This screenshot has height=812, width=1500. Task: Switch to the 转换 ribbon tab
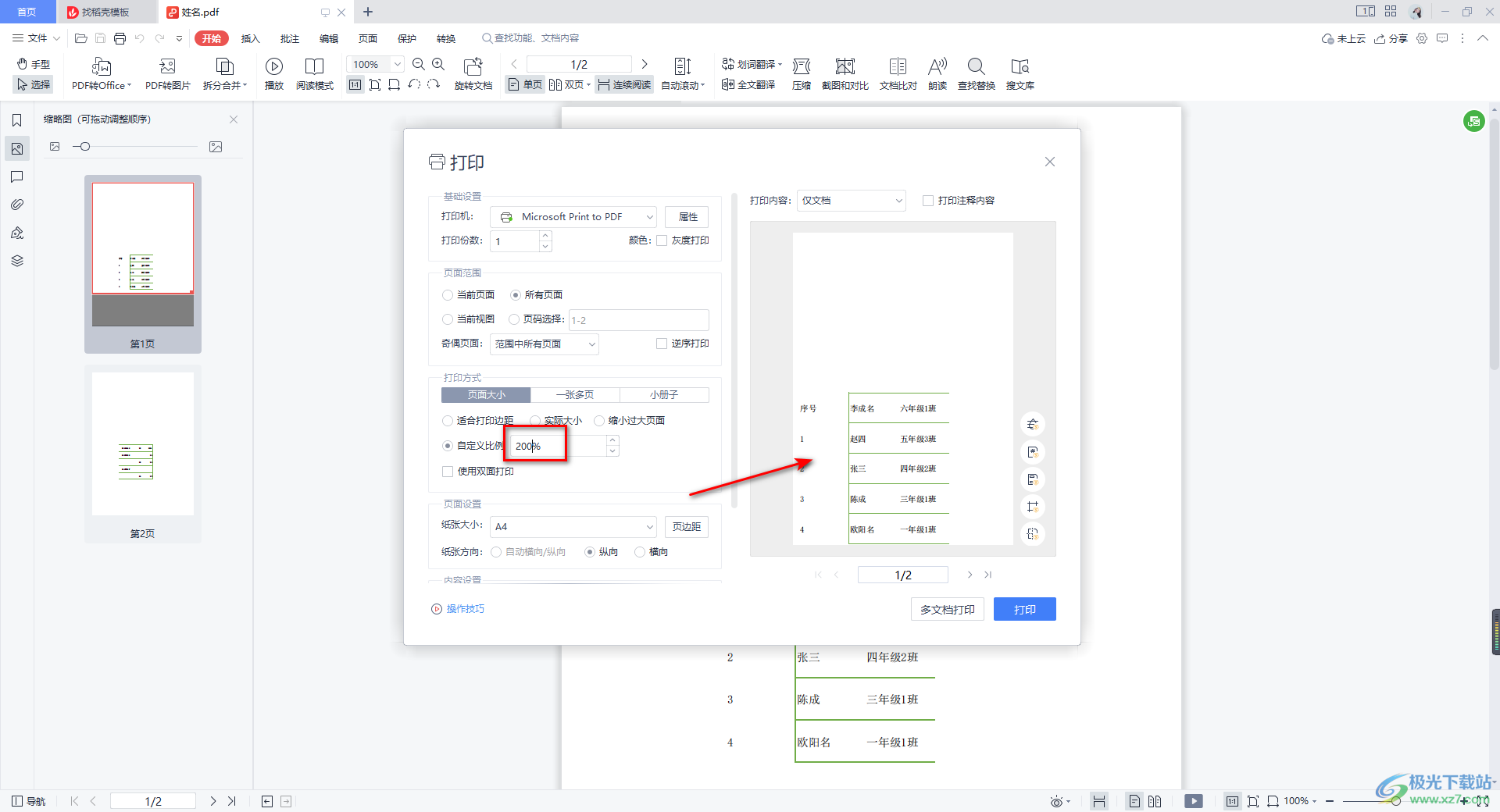446,38
